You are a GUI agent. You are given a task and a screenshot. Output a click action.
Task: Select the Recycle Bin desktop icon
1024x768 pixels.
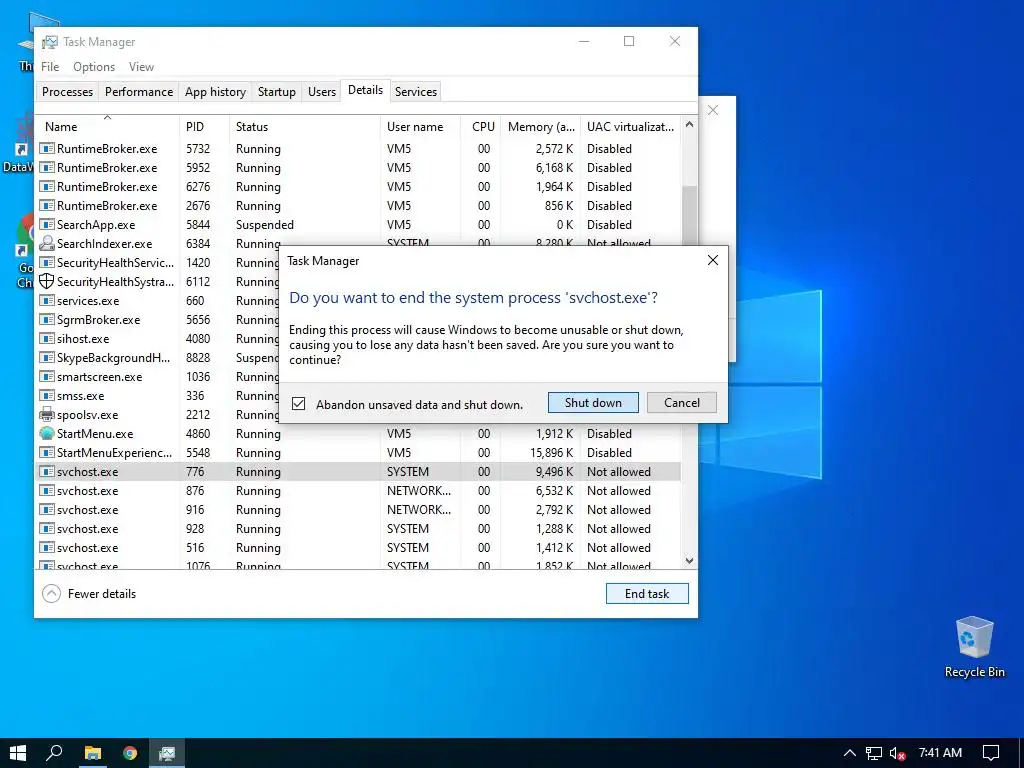click(974, 647)
